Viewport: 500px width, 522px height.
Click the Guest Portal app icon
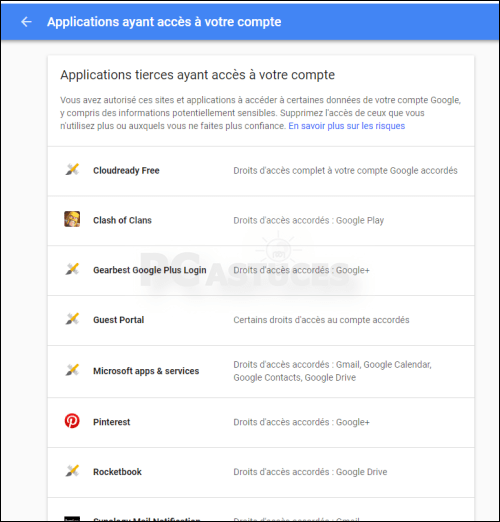[x=72, y=319]
